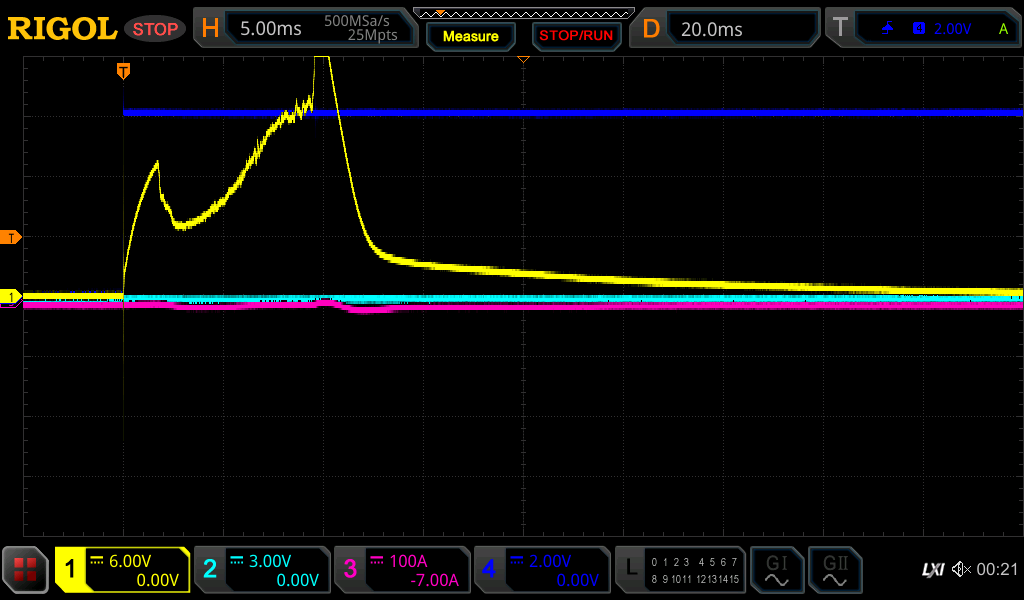Click the clock showing 00:21
The width and height of the screenshot is (1024, 600).
(x=996, y=570)
